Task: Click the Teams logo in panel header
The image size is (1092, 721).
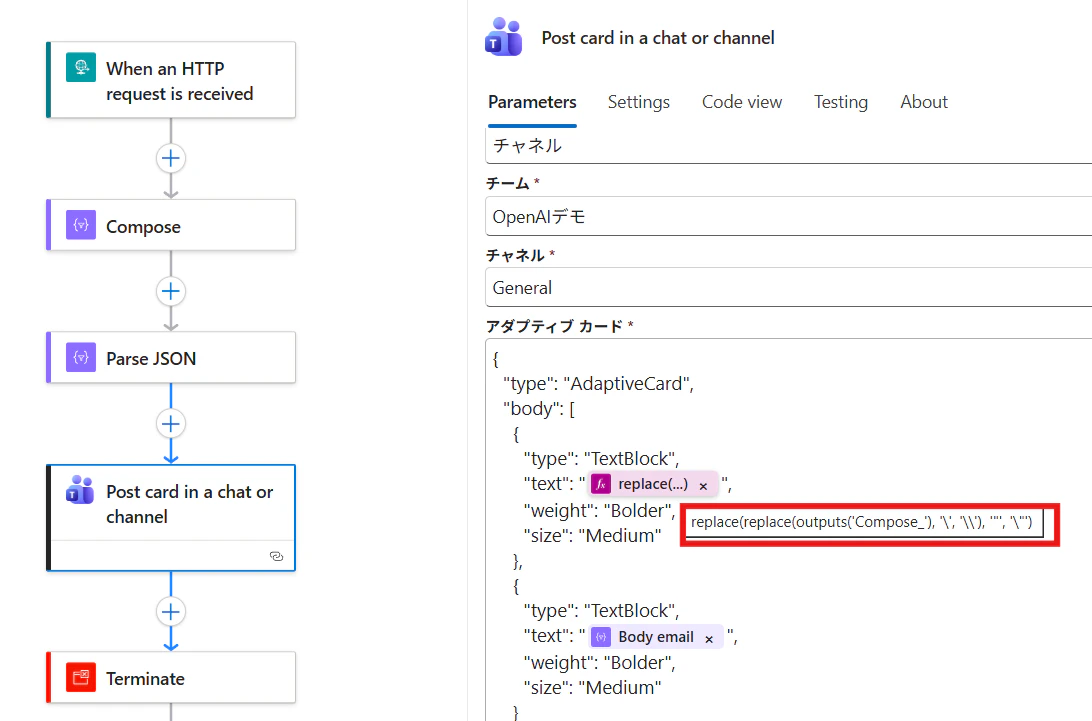Action: [504, 38]
